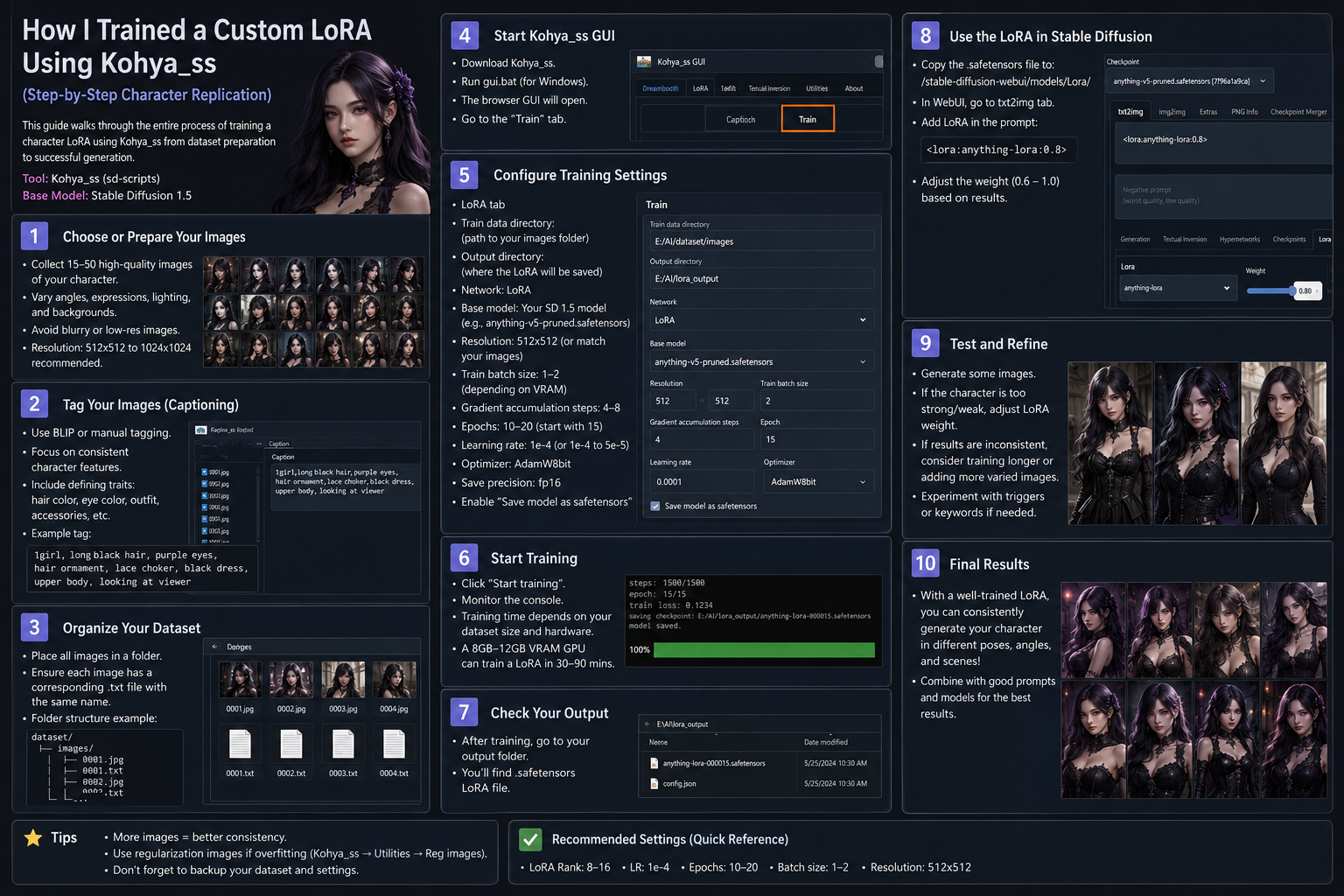The height and width of the screenshot is (896, 1344).
Task: Select the Textual Inversion sub-tab in WebUI
Action: click(1185, 240)
